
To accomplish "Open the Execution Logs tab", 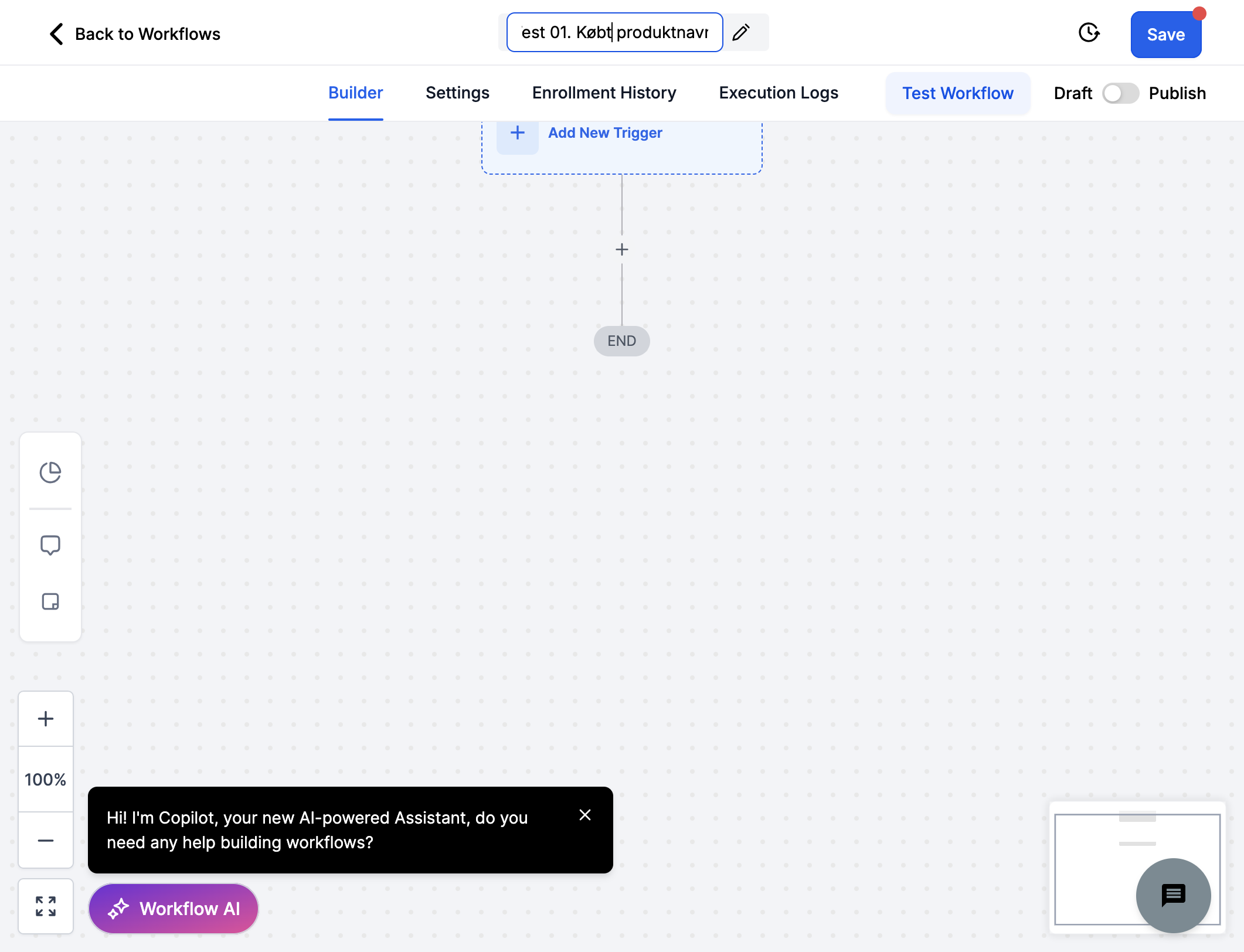I will [779, 93].
